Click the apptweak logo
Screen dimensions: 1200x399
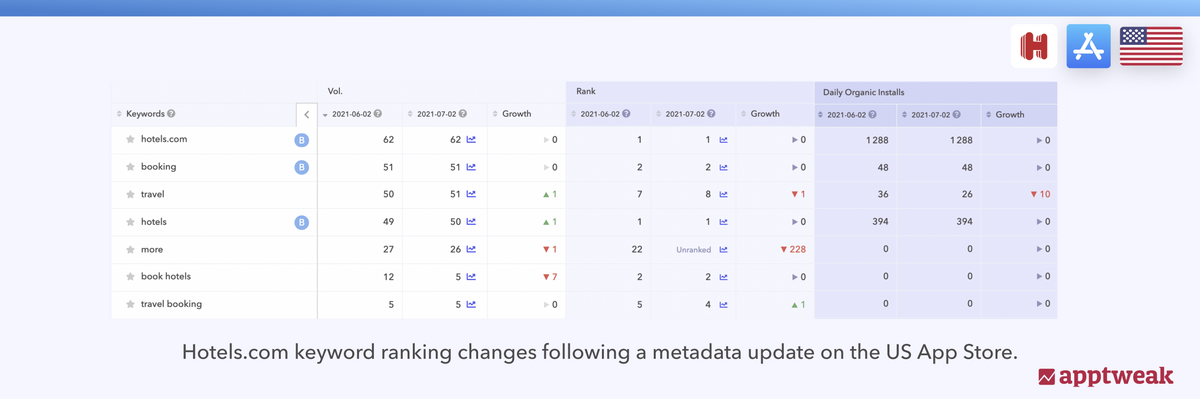pos(1107,377)
